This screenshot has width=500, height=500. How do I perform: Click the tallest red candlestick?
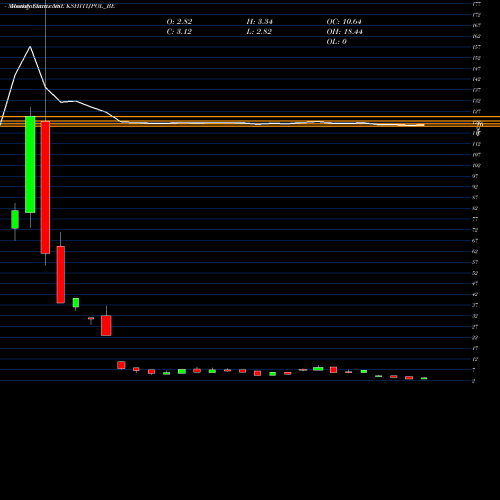click(x=45, y=187)
